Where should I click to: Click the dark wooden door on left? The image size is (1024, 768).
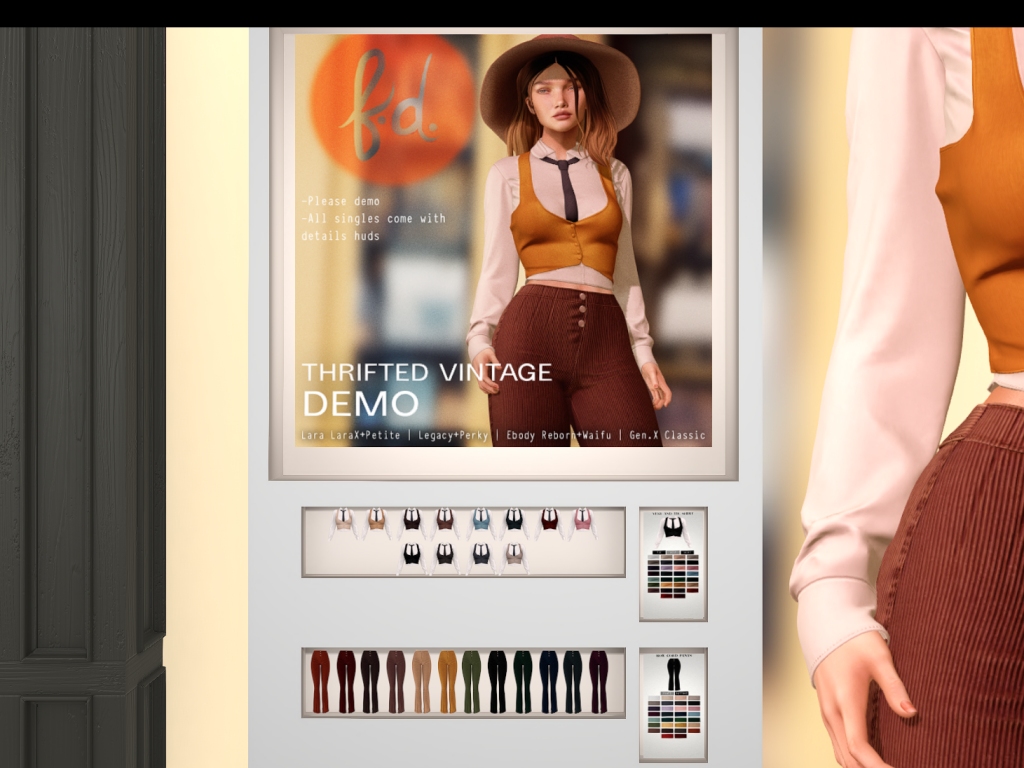[82, 380]
